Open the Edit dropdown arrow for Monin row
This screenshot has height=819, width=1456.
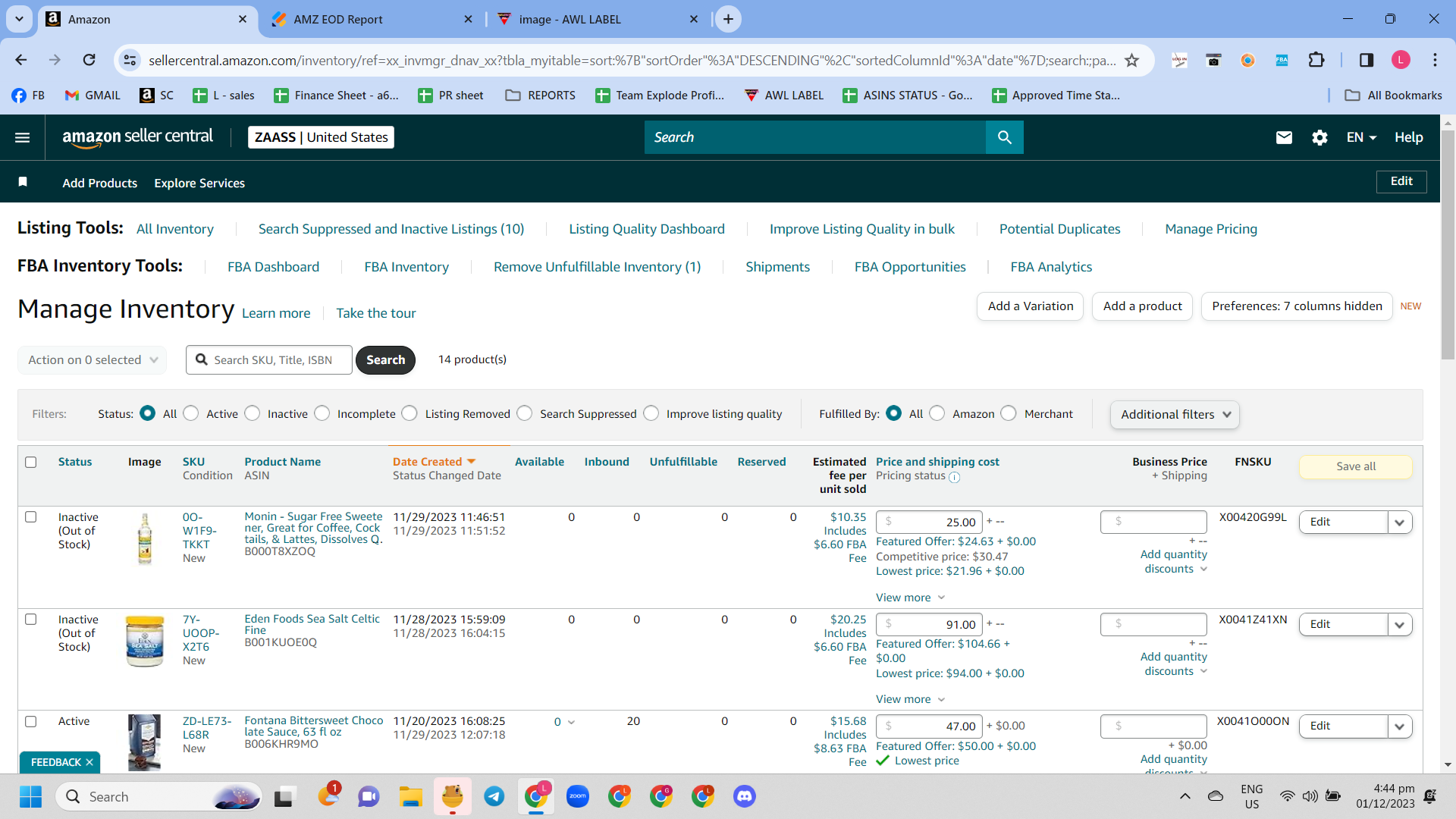click(x=1399, y=522)
